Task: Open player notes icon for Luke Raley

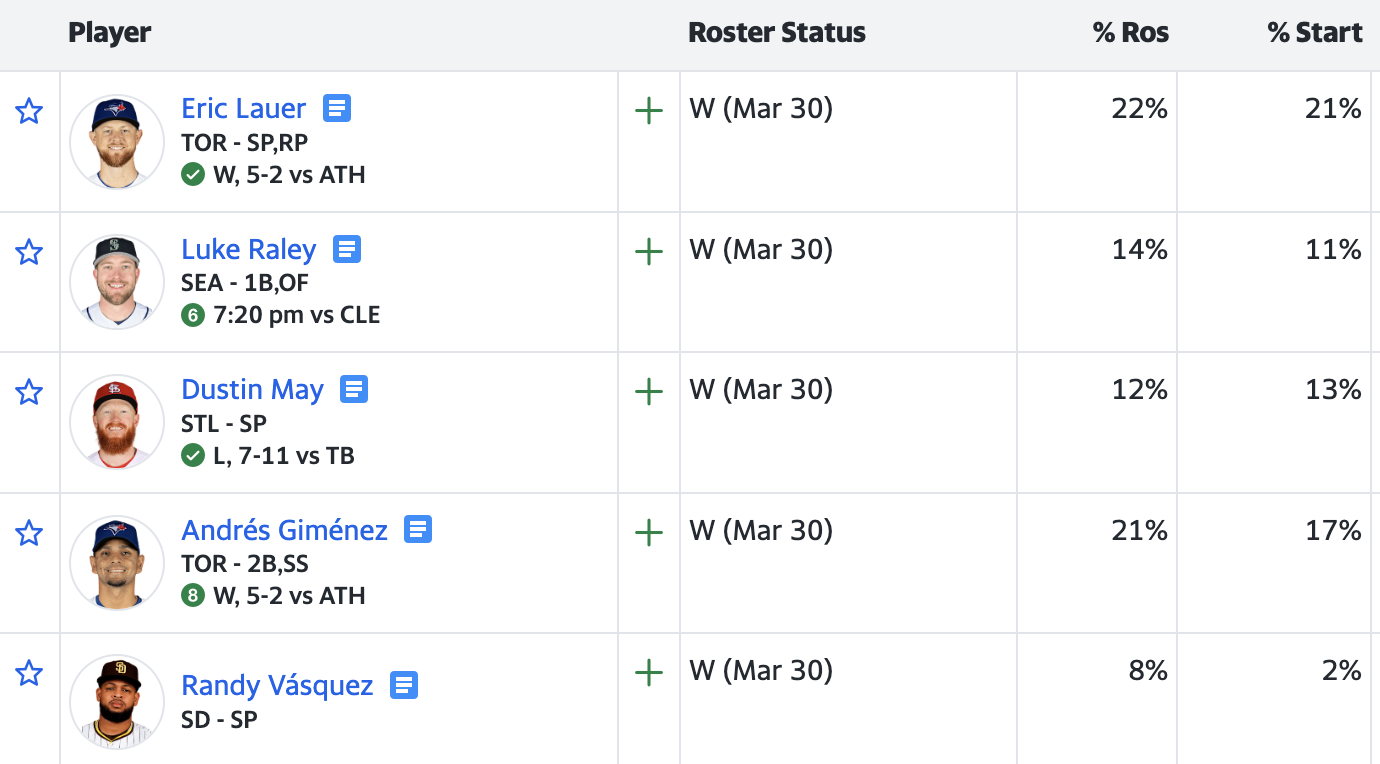Action: point(347,249)
